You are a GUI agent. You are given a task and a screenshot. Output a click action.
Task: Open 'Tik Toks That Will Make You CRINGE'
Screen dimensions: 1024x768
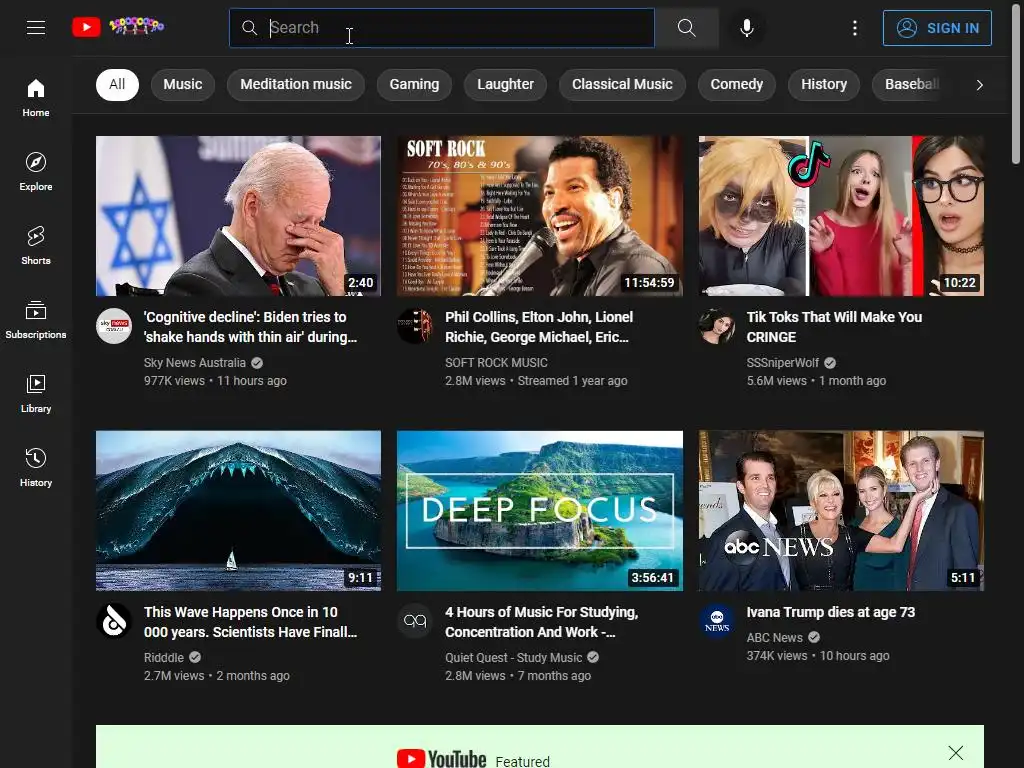pyautogui.click(x=834, y=327)
